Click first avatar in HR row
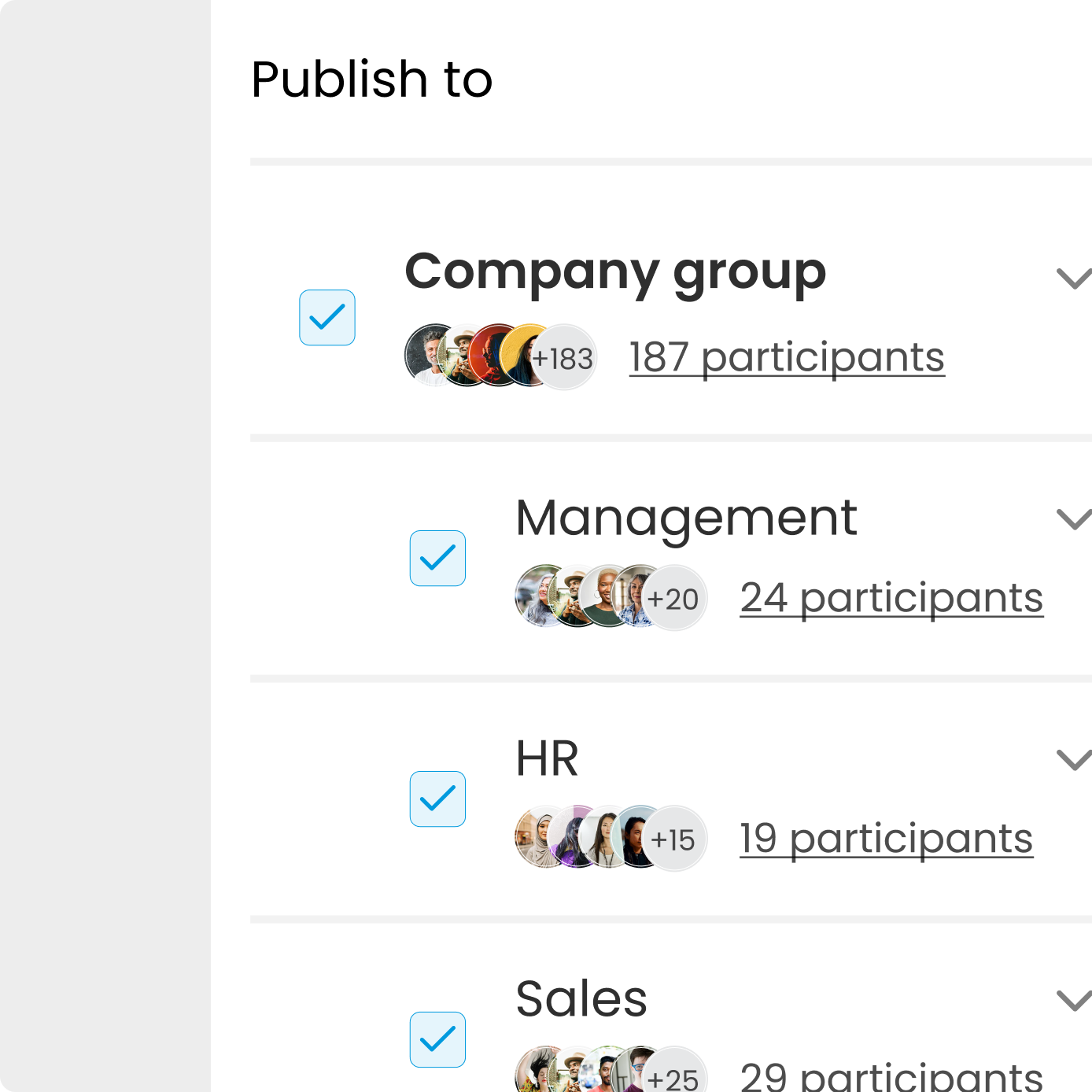 coord(536,836)
